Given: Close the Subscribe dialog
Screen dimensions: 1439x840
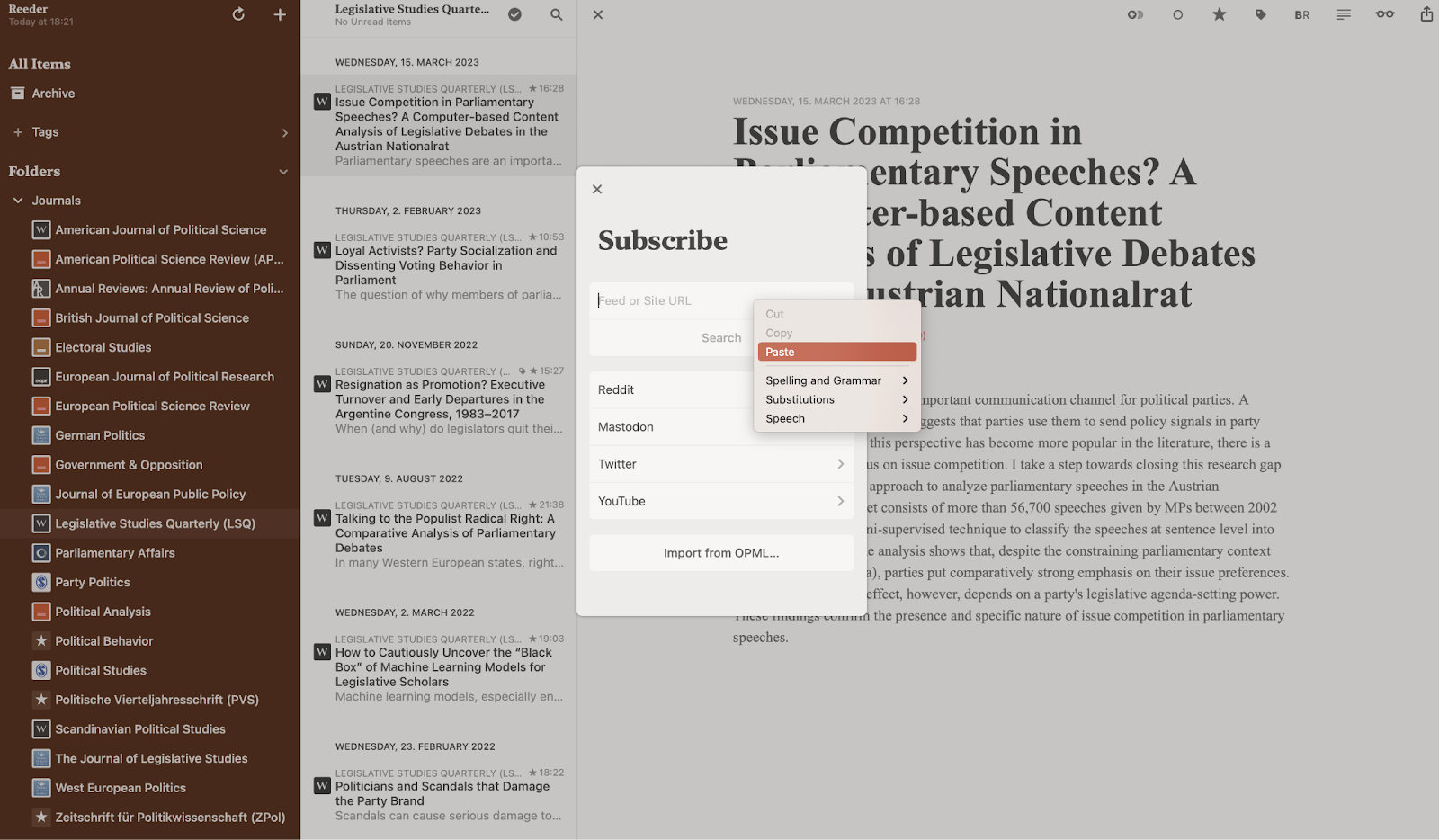Looking at the screenshot, I should tap(597, 189).
